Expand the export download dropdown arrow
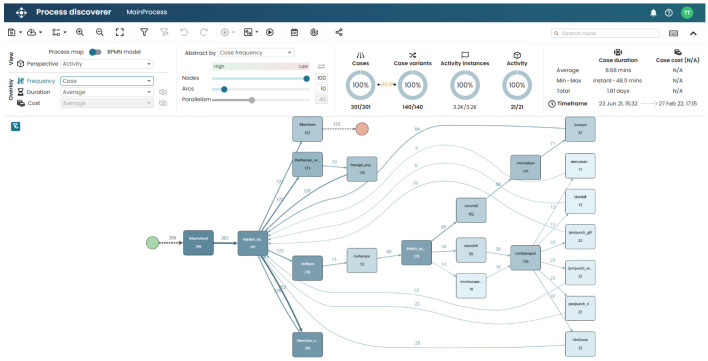This screenshot has width=708, height=361. click(41, 32)
